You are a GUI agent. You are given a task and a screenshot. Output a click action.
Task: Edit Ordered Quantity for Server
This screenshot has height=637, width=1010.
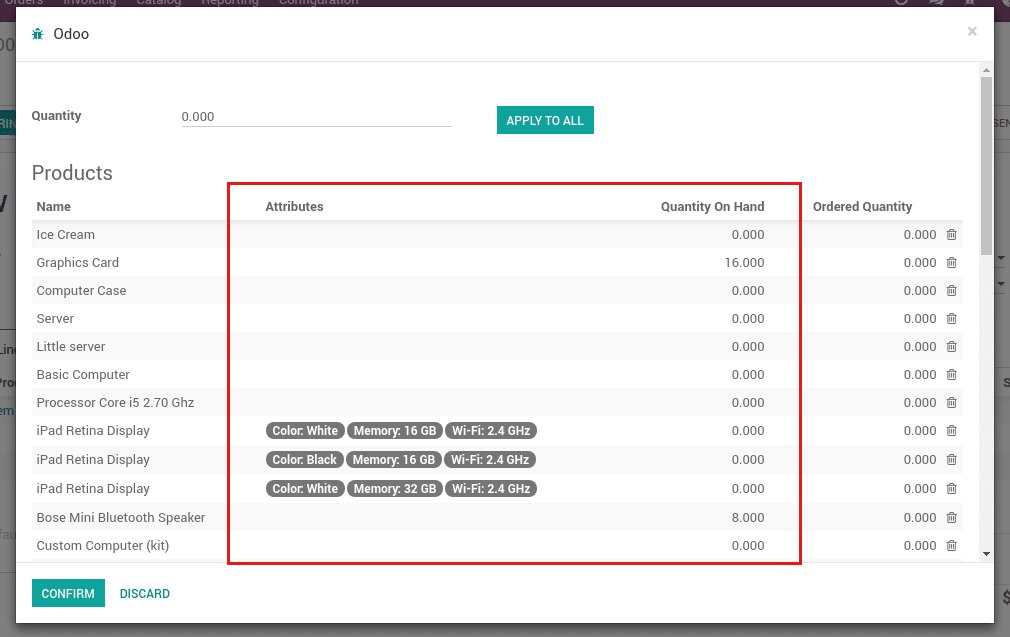pyautogui.click(x=920, y=318)
